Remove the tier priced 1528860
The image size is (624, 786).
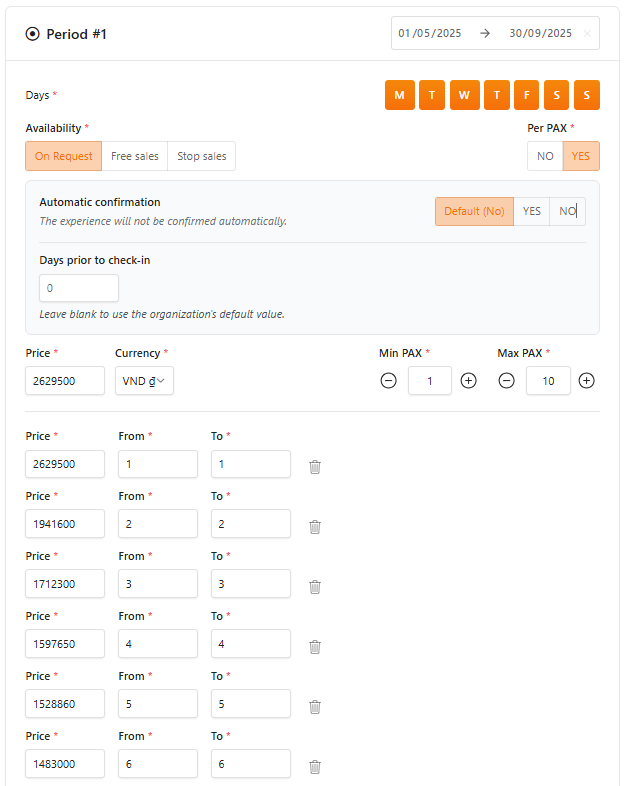click(315, 706)
